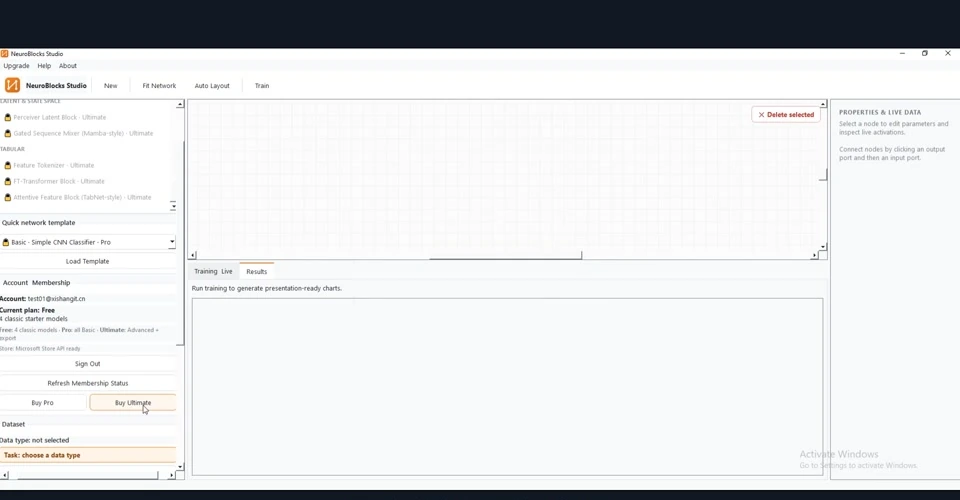The height and width of the screenshot is (500, 960).
Task: Click the Current plan: Free text
Action: 28,310
